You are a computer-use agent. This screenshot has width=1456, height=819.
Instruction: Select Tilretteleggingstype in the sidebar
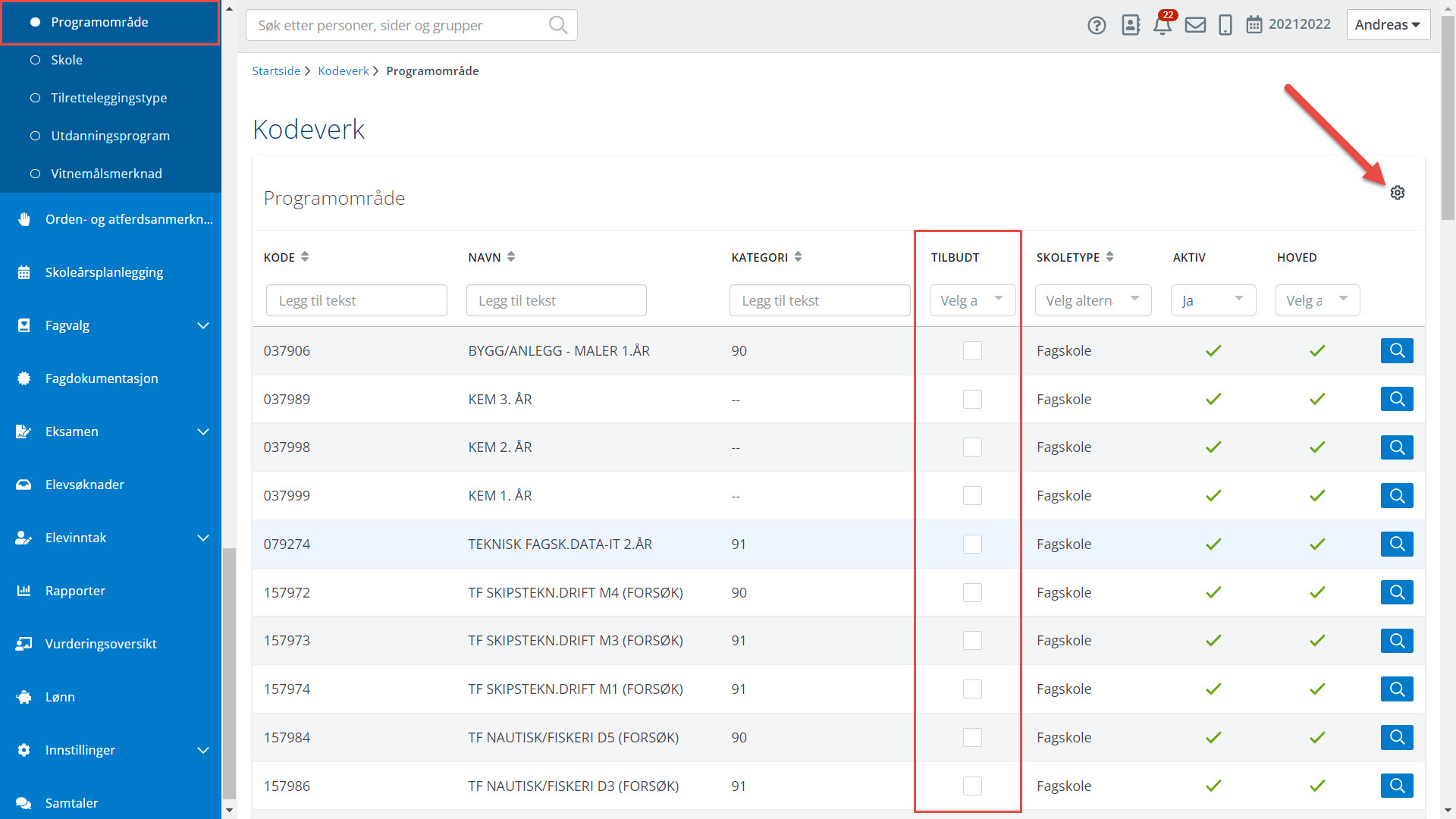pyautogui.click(x=111, y=98)
